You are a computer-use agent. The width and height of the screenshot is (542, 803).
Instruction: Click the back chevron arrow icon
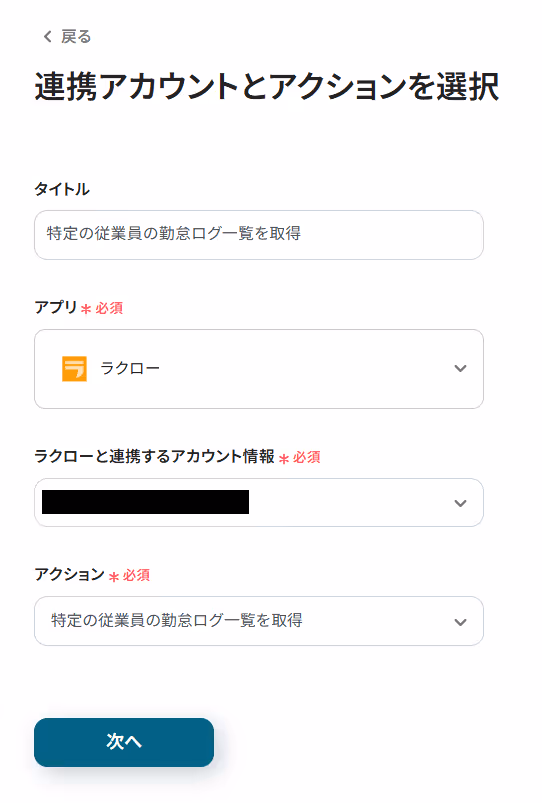pyautogui.click(x=48, y=36)
